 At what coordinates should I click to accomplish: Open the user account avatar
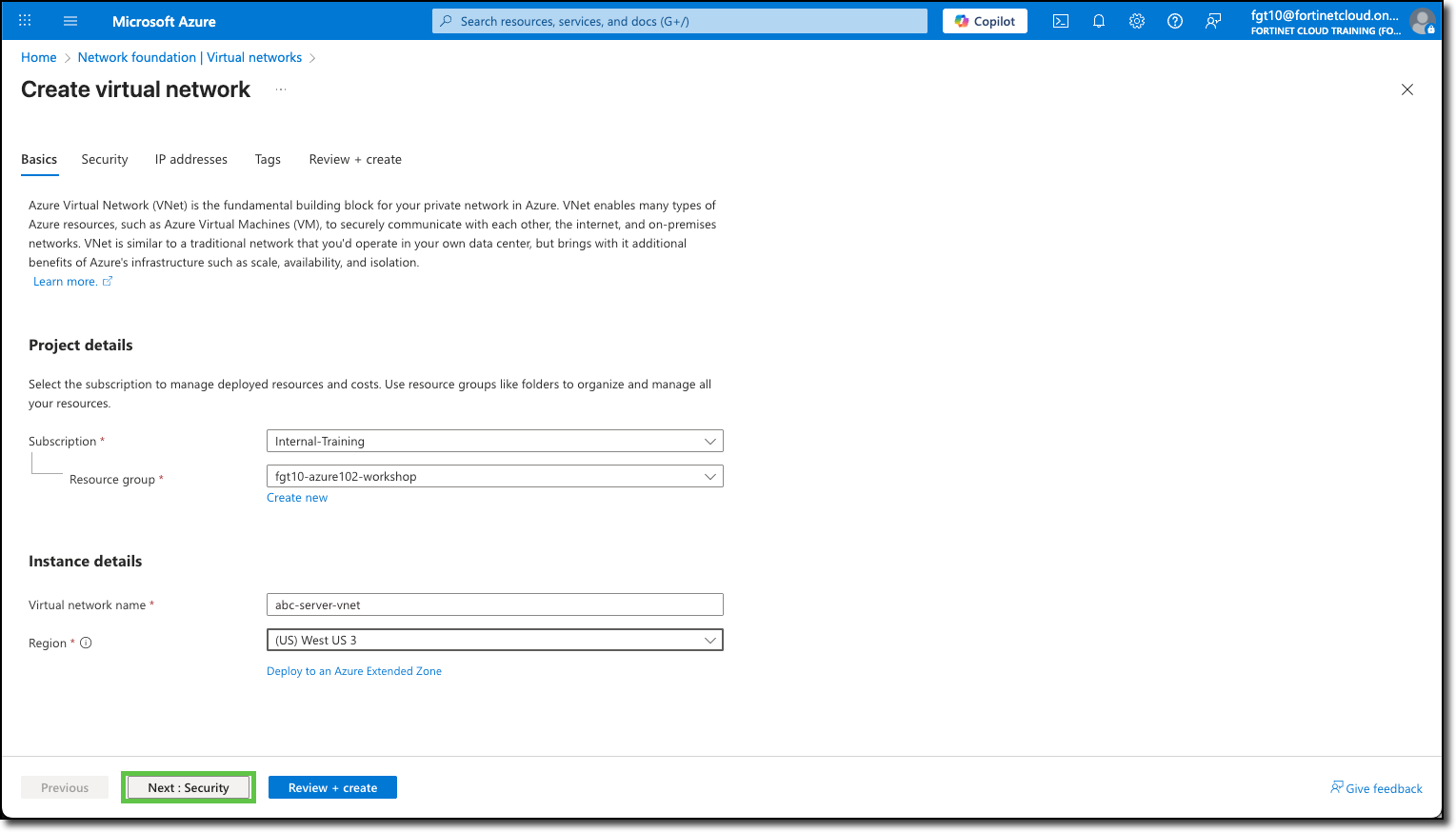(x=1423, y=20)
